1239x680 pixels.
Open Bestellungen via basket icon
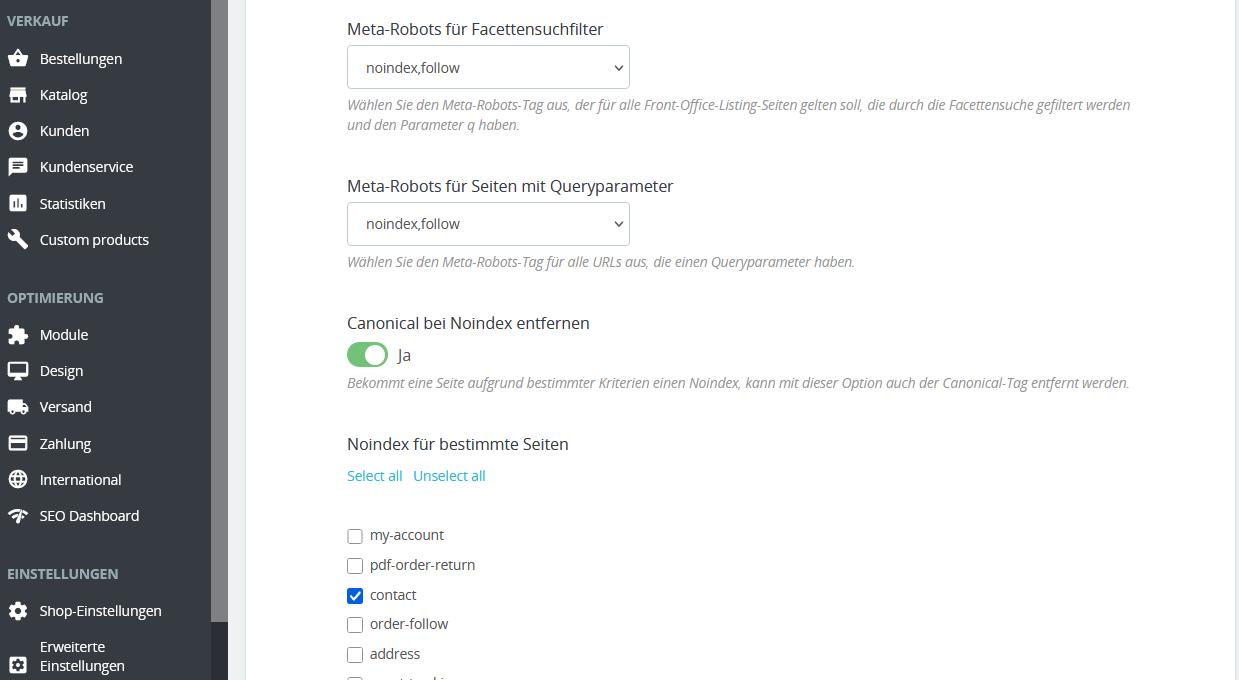tap(17, 59)
